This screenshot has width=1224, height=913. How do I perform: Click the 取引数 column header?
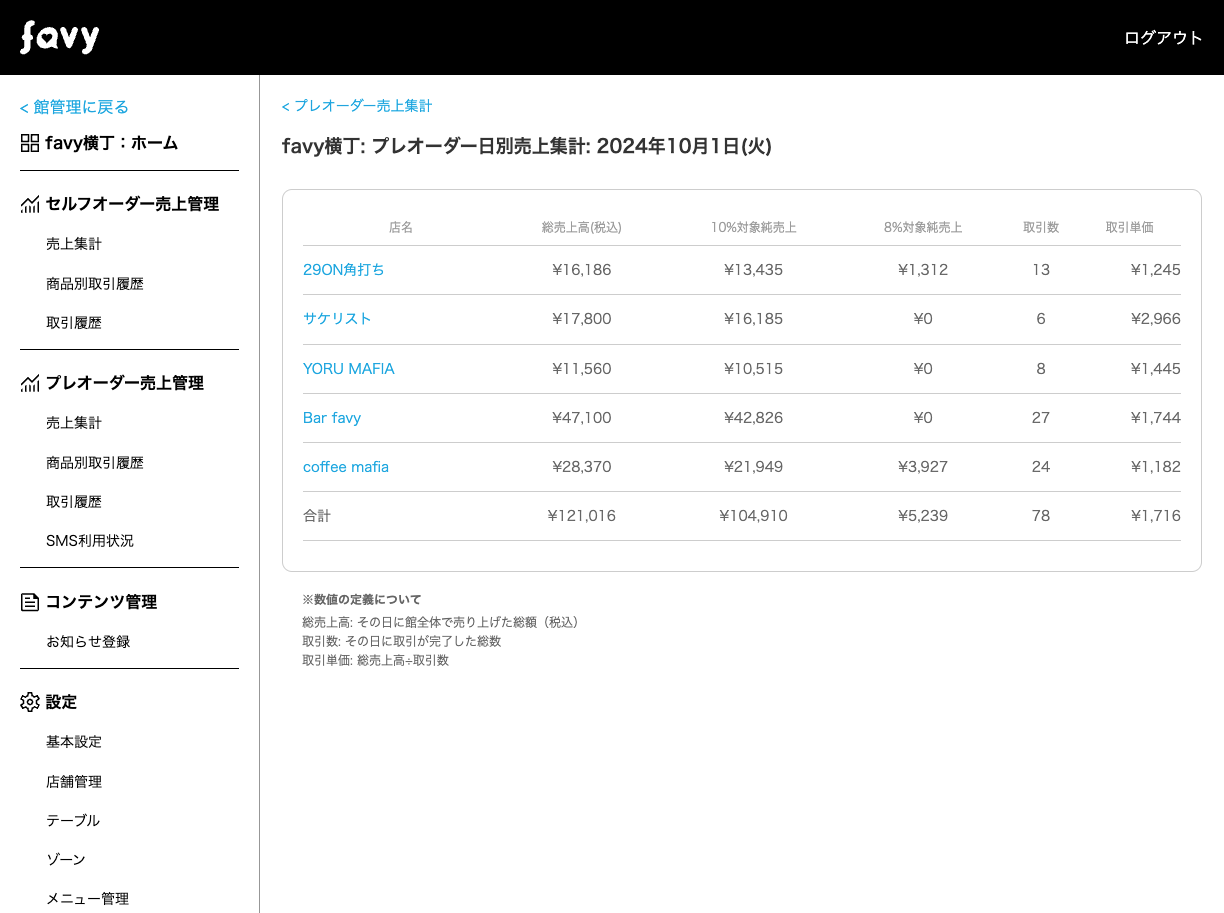tap(1041, 228)
